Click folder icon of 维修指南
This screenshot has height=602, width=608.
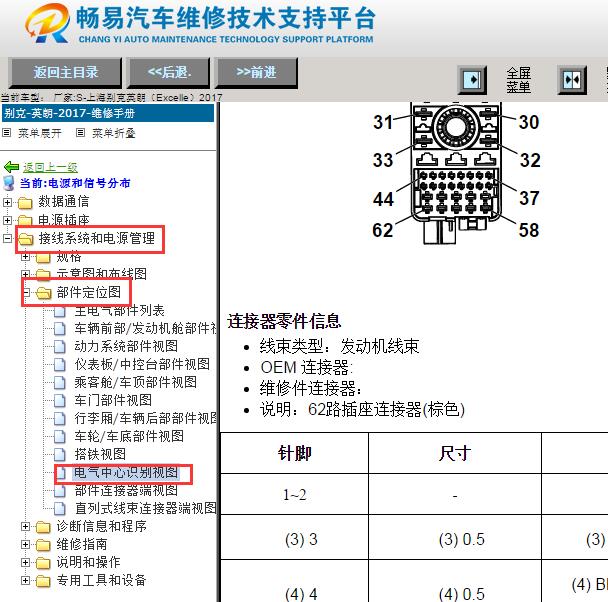(x=43, y=545)
